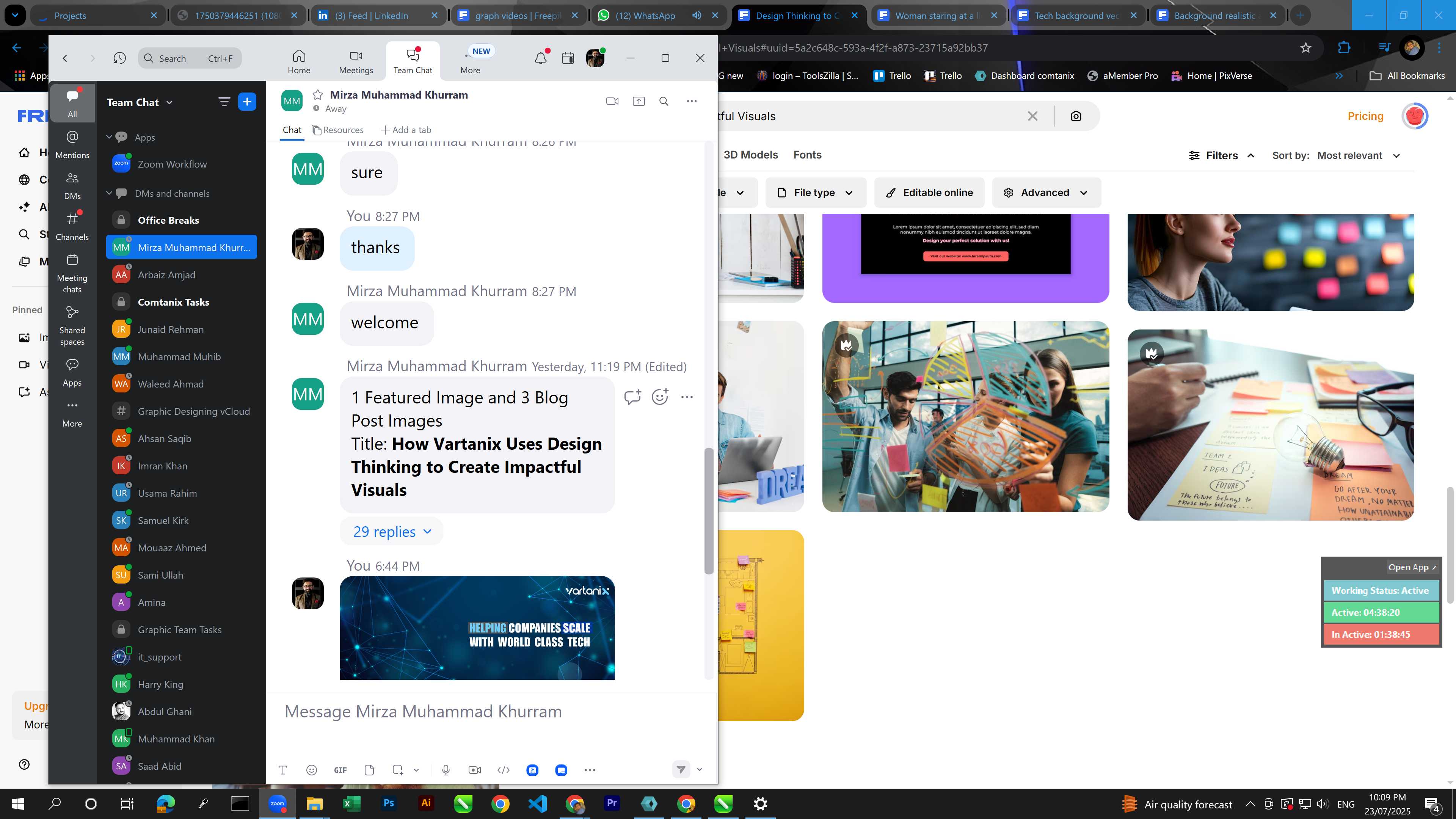Click the Message Mirza Muhammad Khurram input
This screenshot has height=819, width=1456.
coord(491,712)
